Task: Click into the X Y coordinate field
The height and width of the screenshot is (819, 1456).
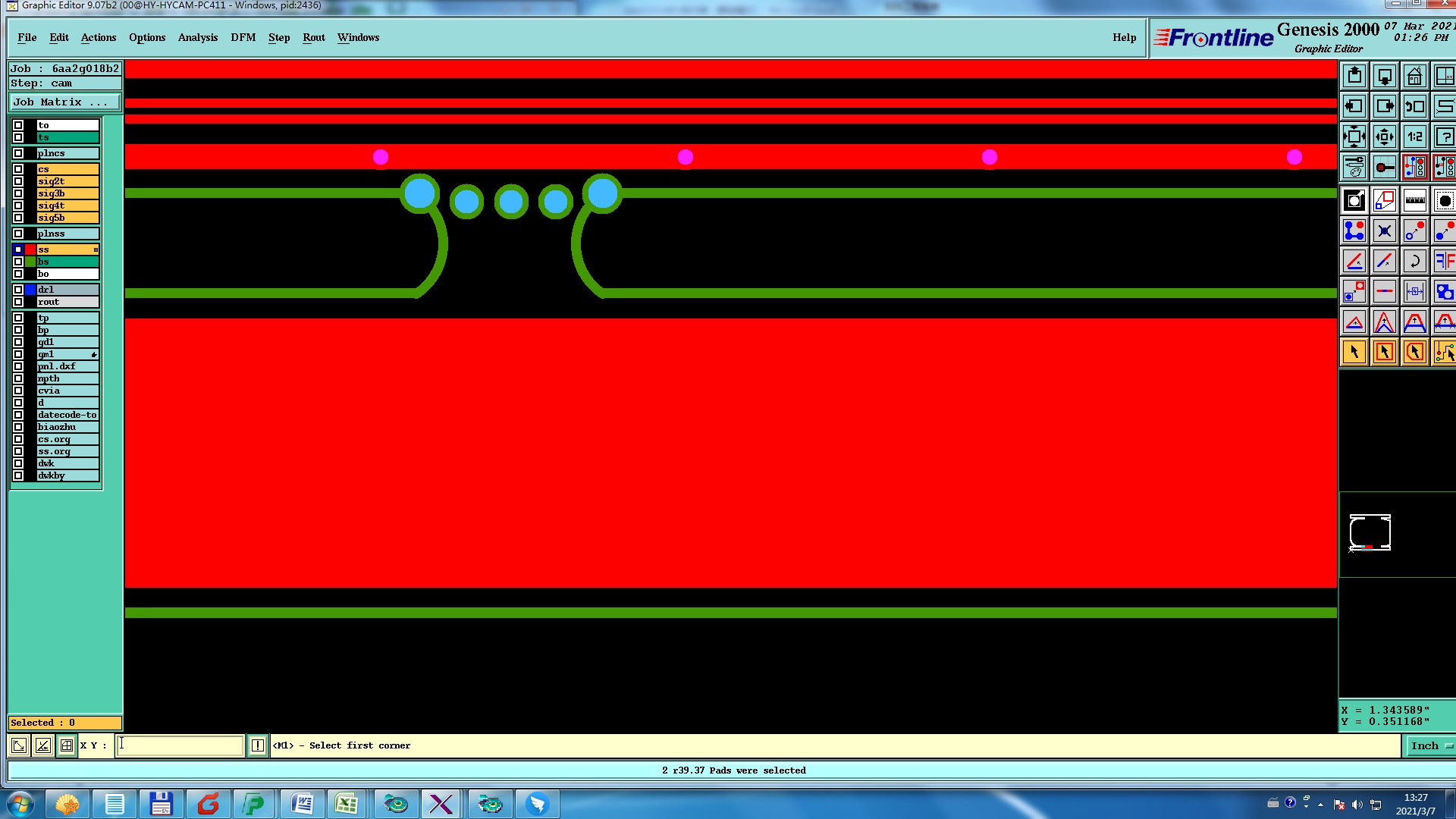Action: 180,745
